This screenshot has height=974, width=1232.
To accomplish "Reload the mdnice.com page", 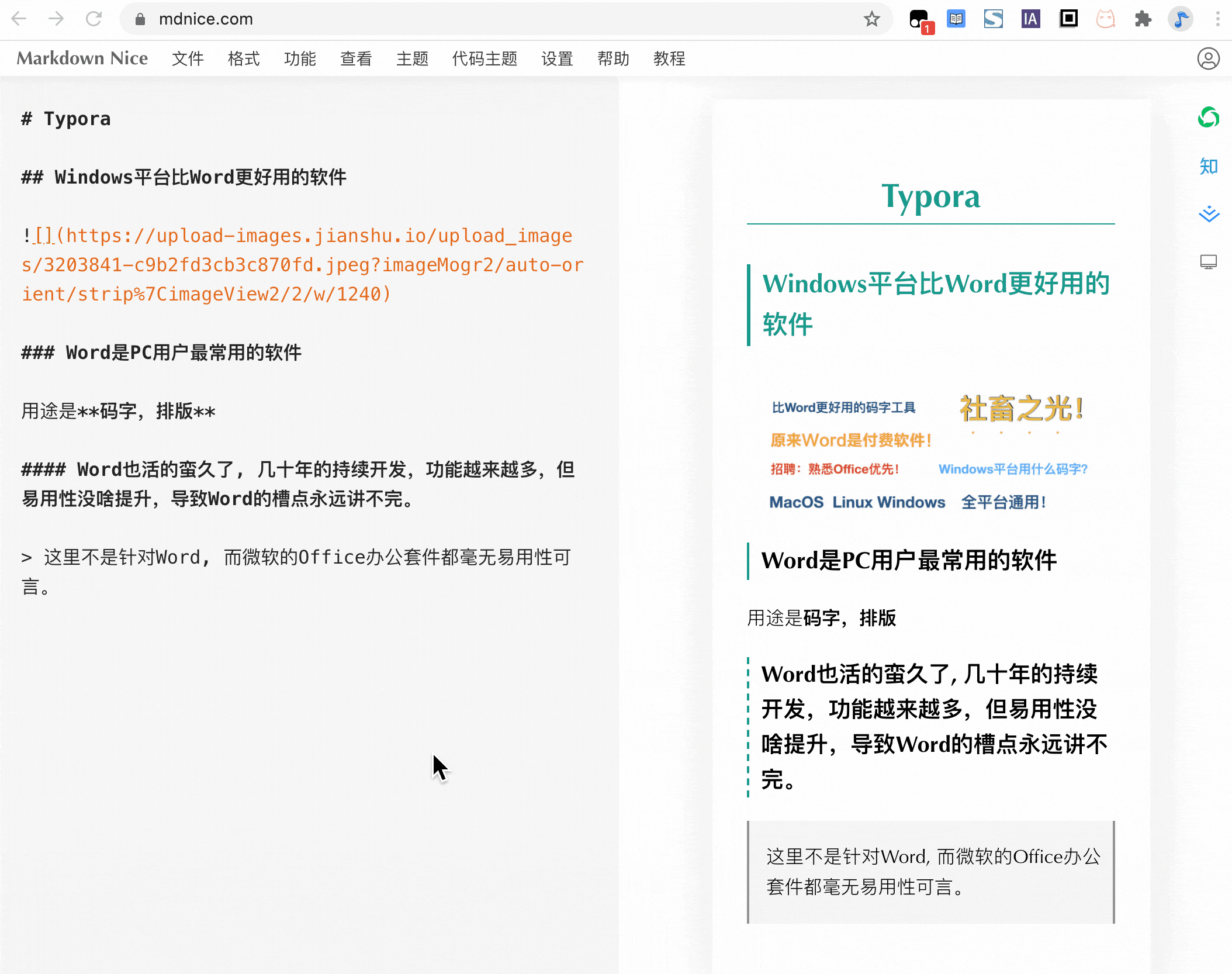I will coord(94,19).
